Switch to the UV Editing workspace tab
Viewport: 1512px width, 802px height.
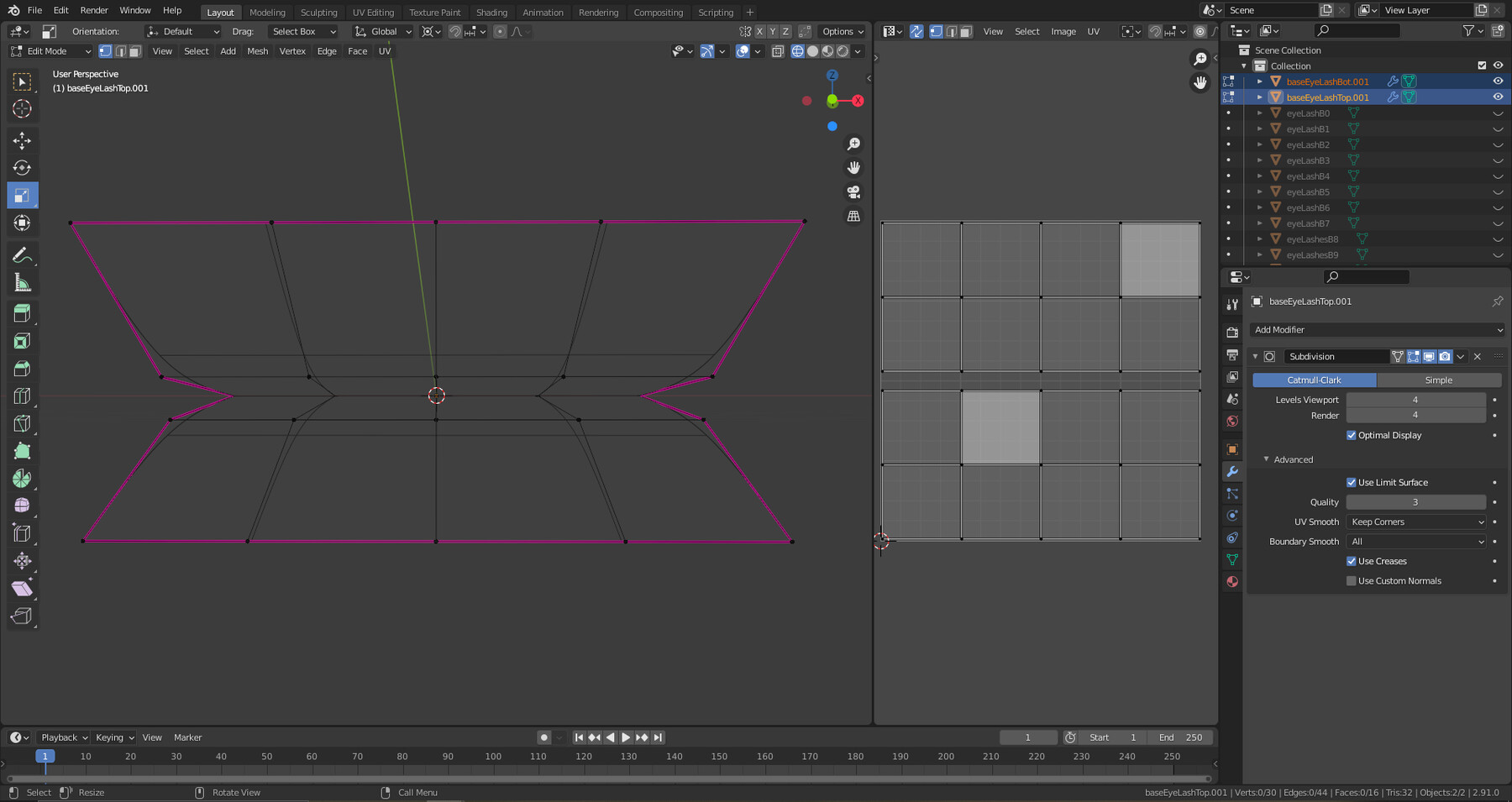(373, 13)
